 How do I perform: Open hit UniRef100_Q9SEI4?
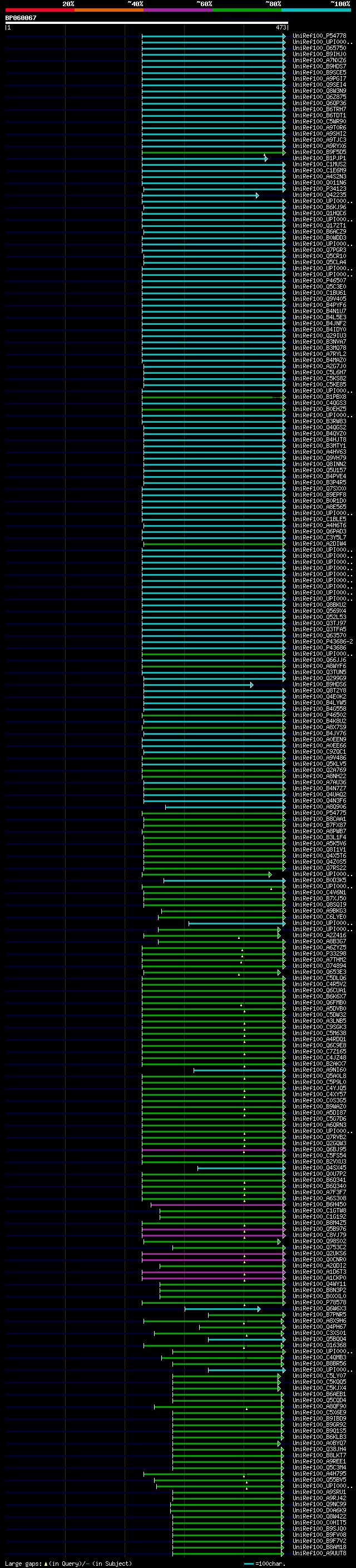[x=319, y=85]
